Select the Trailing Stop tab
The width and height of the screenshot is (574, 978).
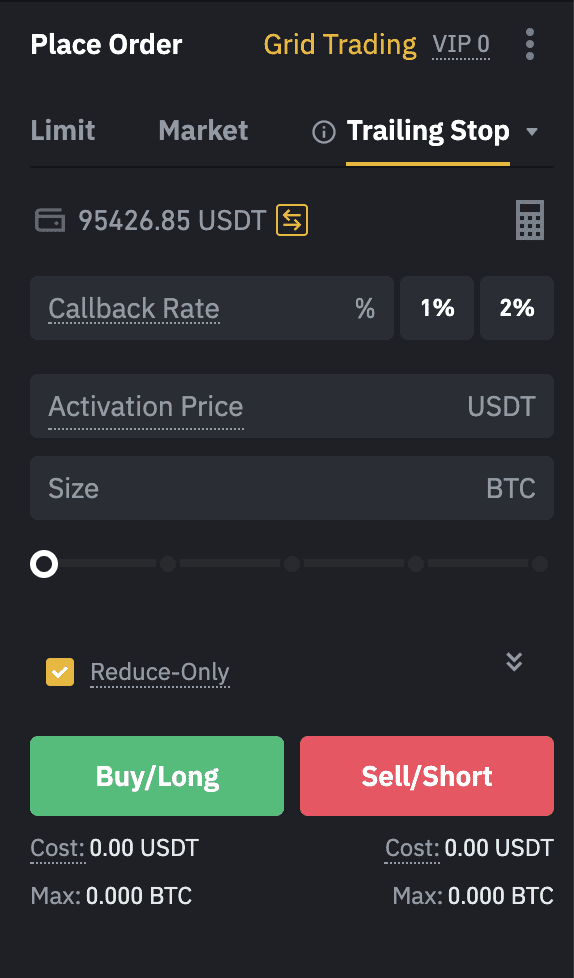click(428, 131)
